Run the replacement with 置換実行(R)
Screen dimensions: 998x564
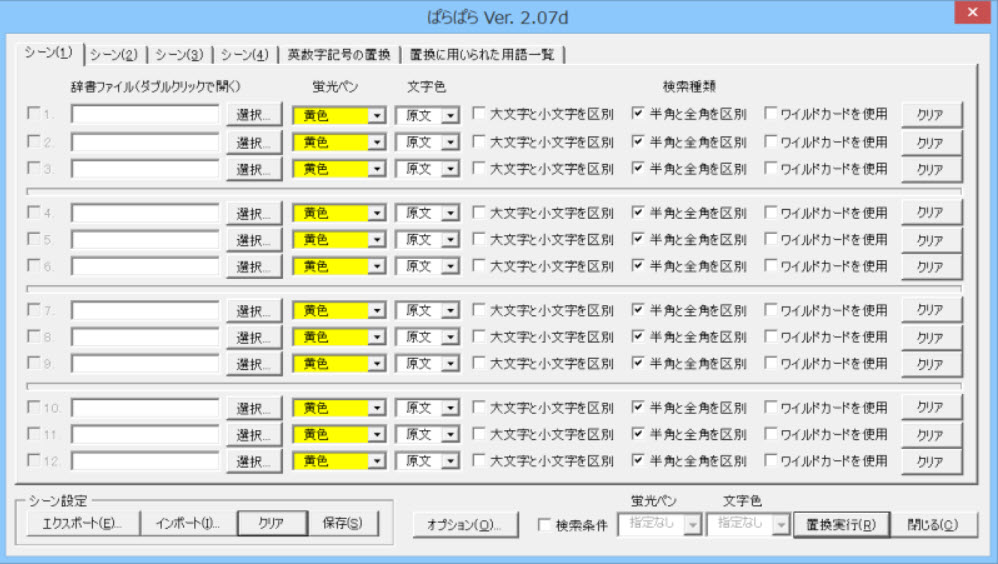point(841,525)
